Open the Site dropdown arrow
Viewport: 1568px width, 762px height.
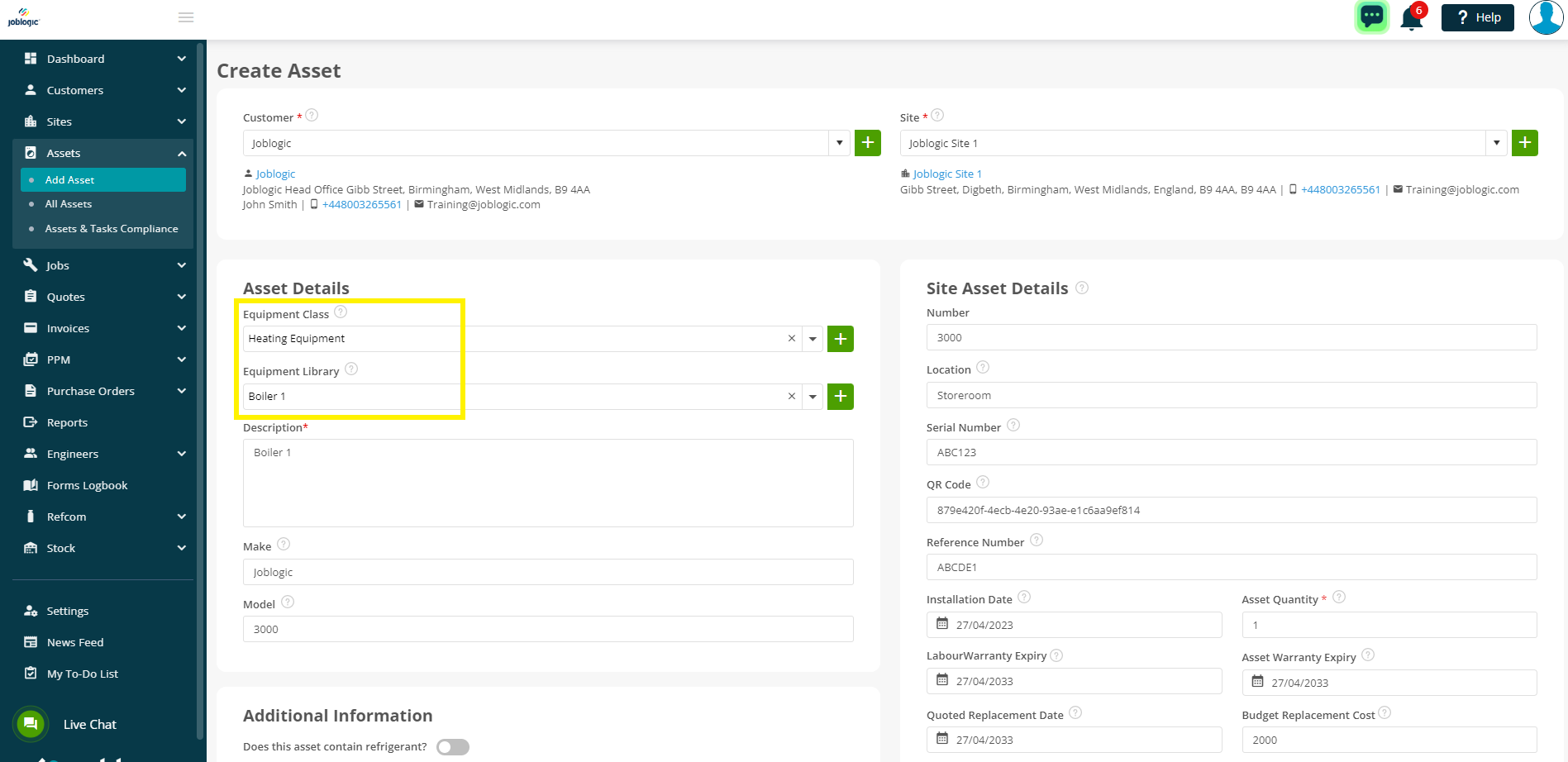pos(1496,143)
